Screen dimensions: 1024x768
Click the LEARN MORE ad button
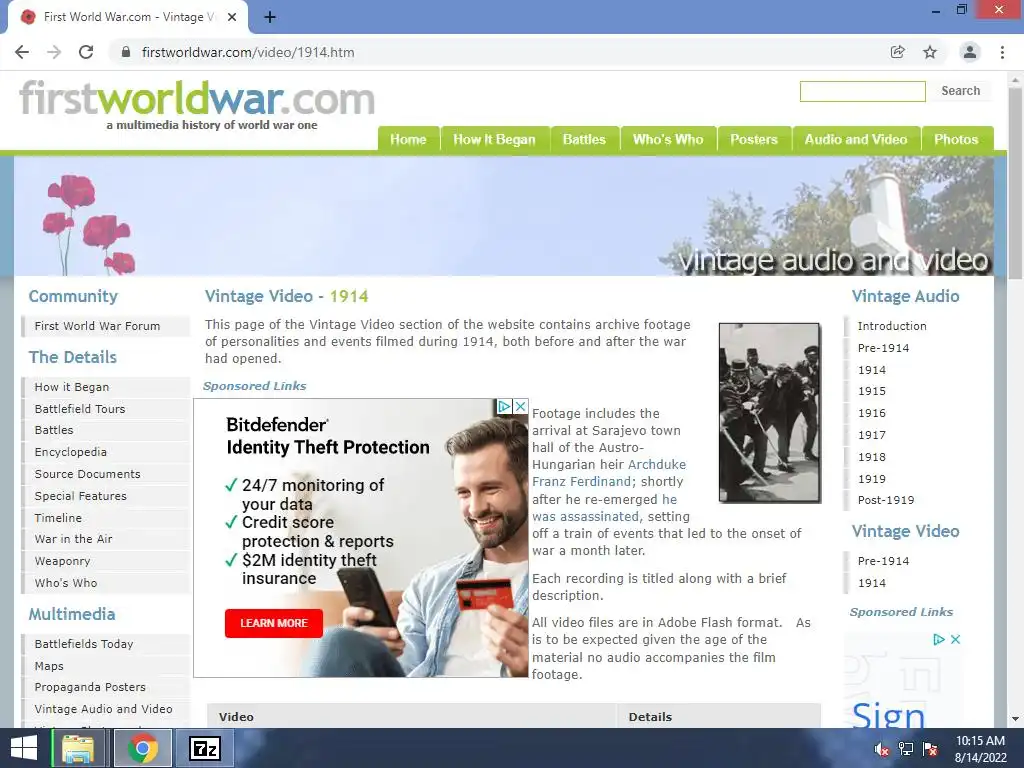pyautogui.click(x=274, y=623)
